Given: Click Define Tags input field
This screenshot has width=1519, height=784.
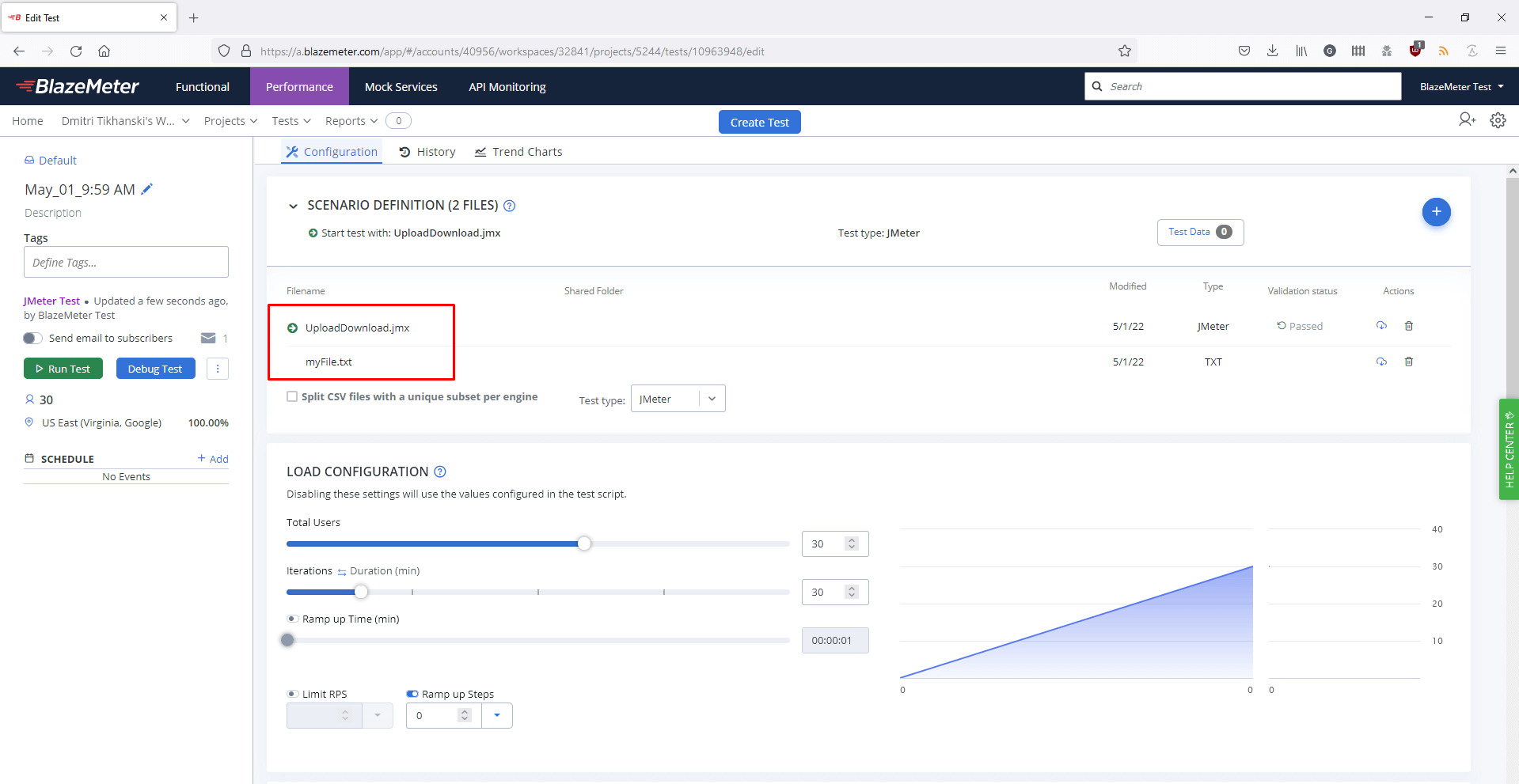Looking at the screenshot, I should 126,262.
